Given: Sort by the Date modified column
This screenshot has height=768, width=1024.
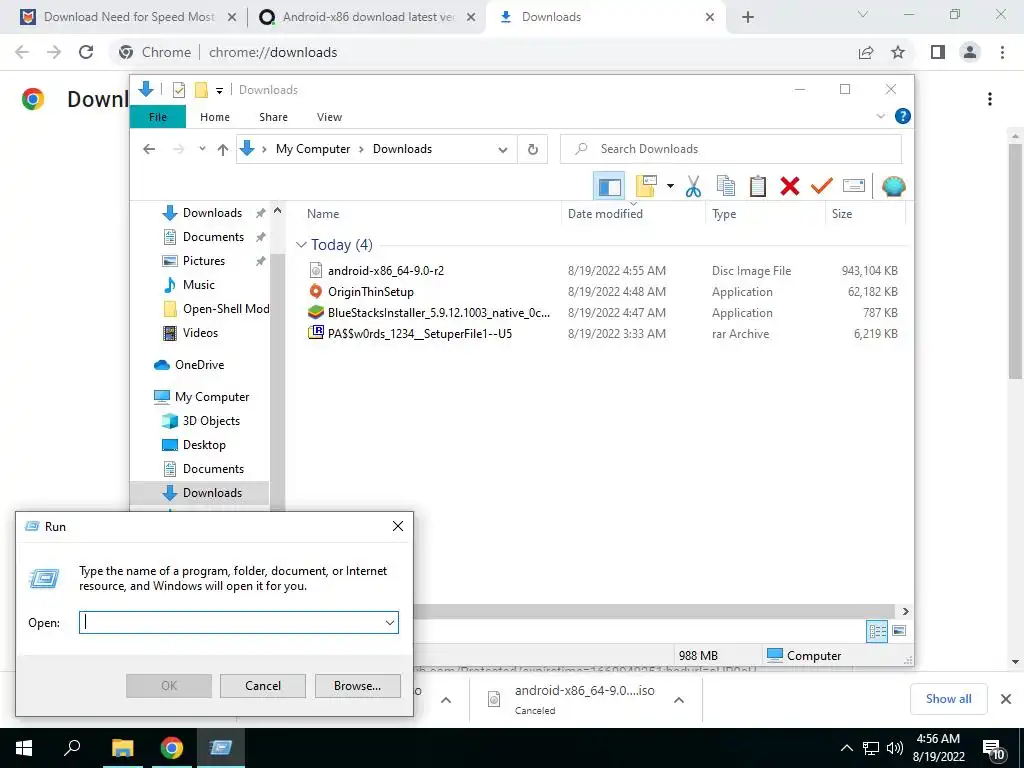Looking at the screenshot, I should [605, 214].
